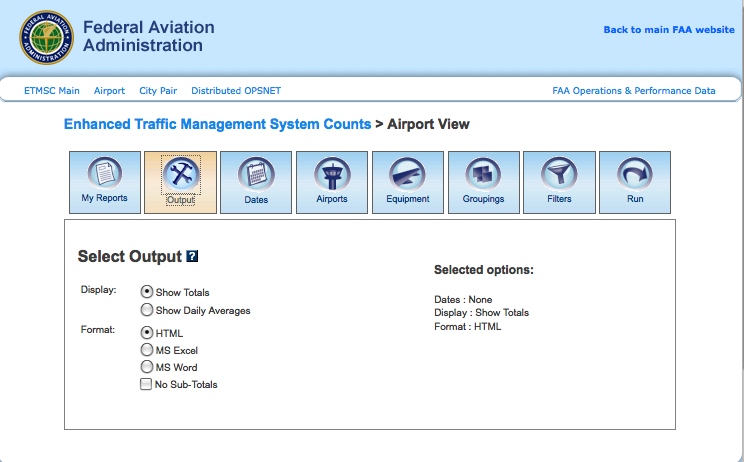Select the Show Daily Averages option

tap(147, 310)
